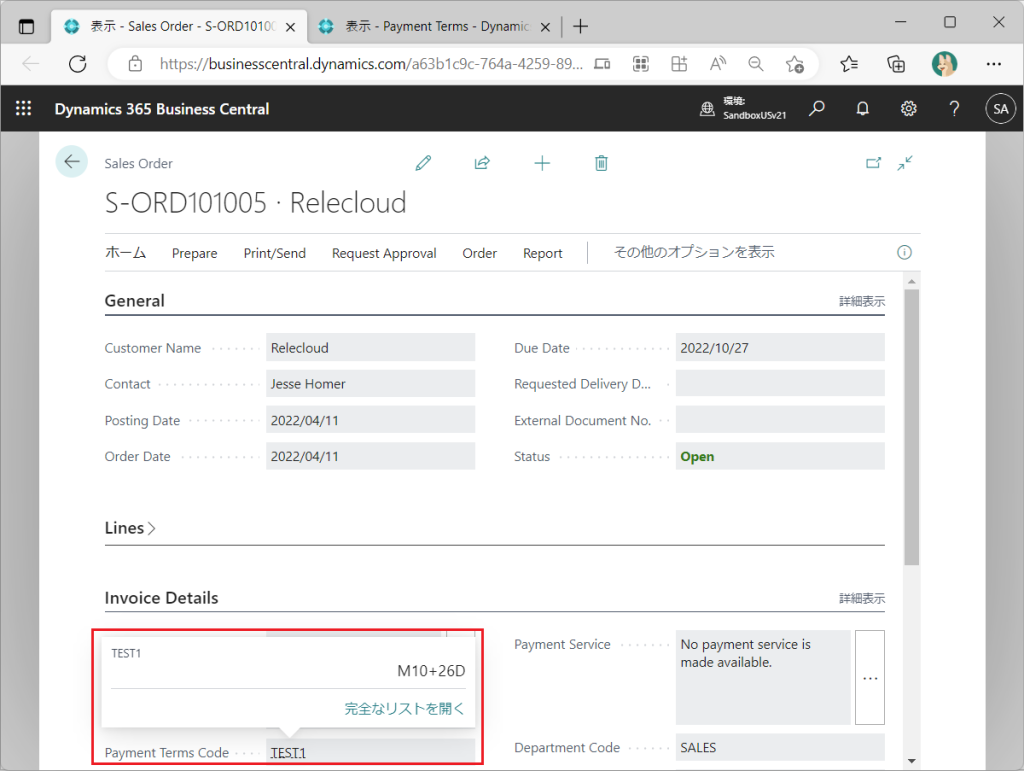Click the Contact field Jesse Homer
This screenshot has width=1024, height=771.
(370, 383)
